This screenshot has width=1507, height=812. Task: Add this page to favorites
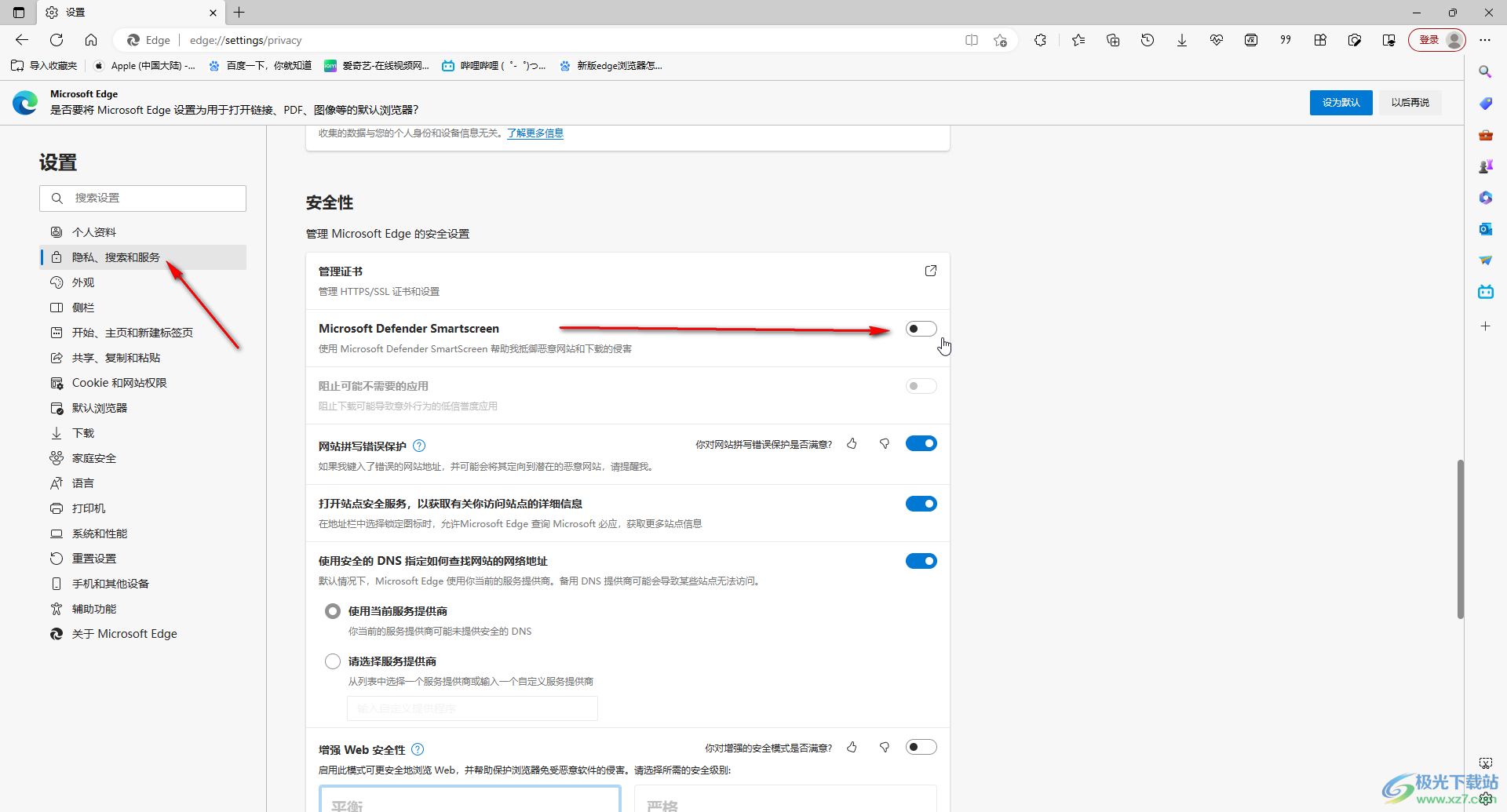1000,40
